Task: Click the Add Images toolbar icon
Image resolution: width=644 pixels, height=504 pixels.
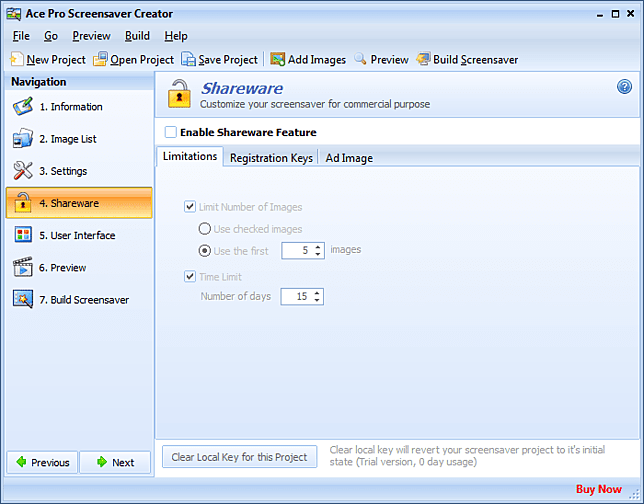Action: (278, 59)
